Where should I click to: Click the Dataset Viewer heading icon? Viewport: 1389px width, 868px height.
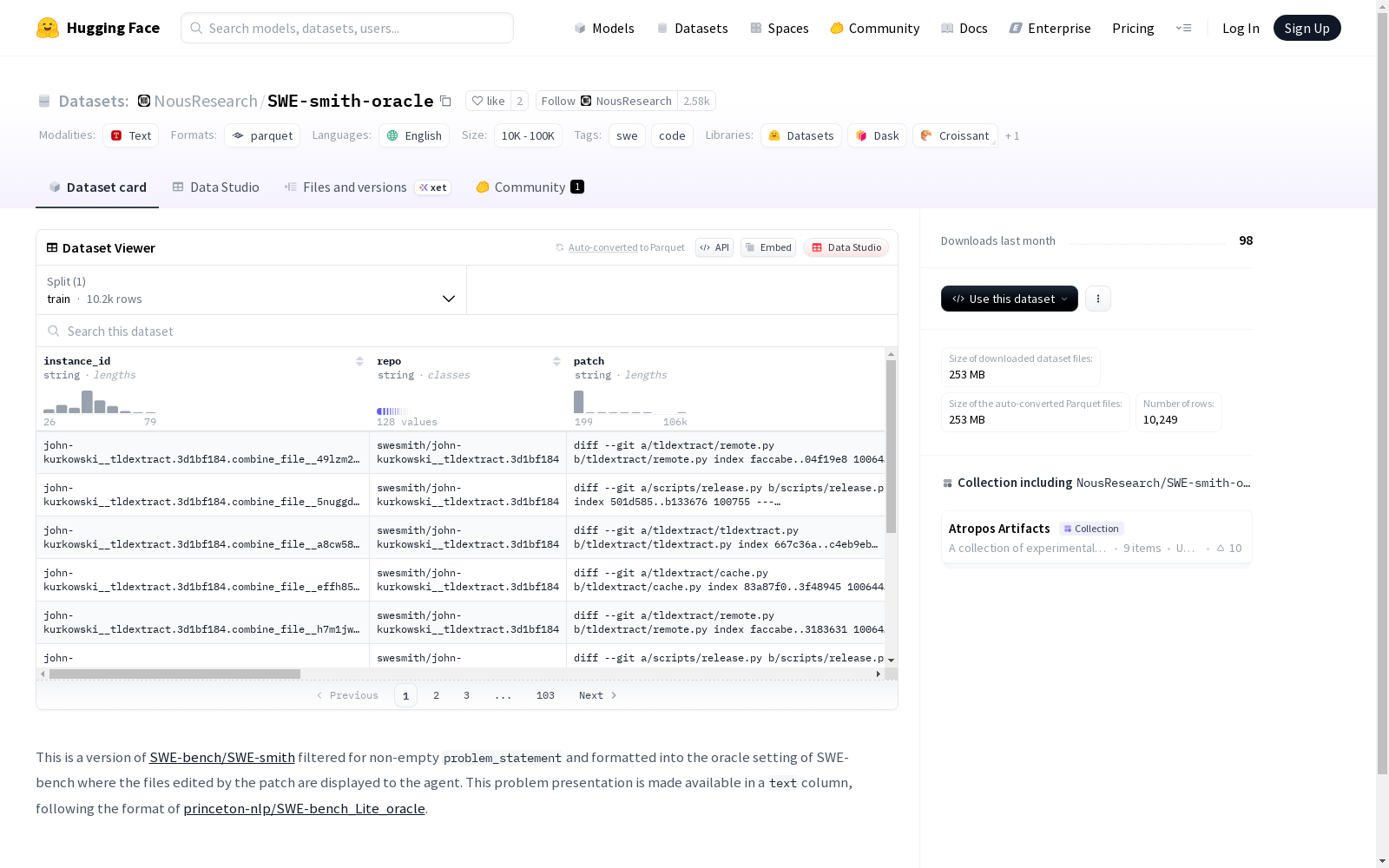[x=52, y=247]
